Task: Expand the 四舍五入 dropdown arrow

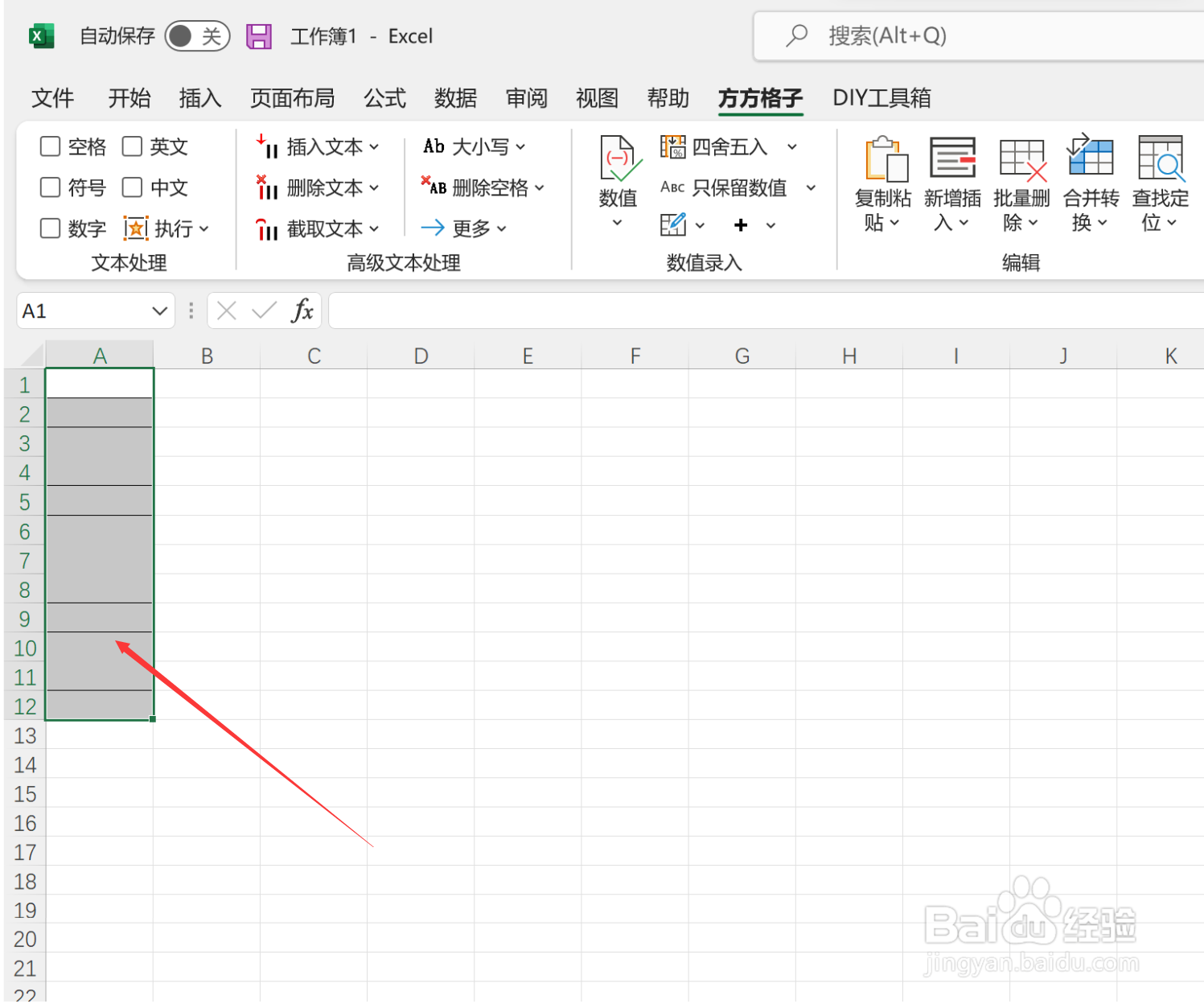Action: tap(792, 146)
